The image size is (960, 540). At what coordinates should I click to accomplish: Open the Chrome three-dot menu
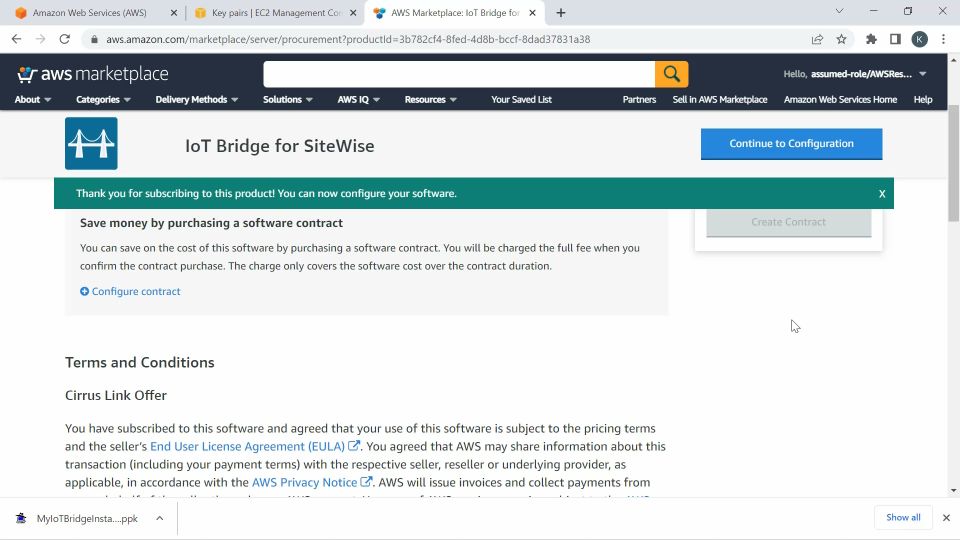[x=943, y=39]
